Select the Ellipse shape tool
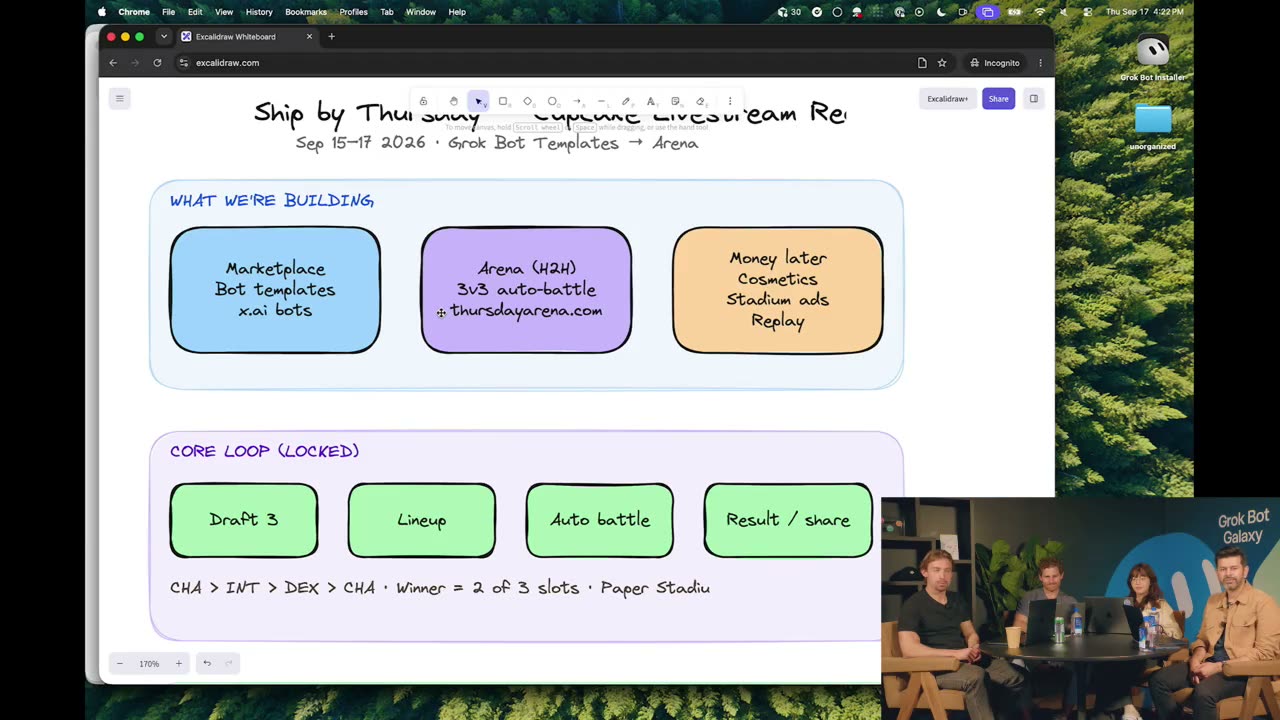Viewport: 1280px width, 720px height. point(552,101)
